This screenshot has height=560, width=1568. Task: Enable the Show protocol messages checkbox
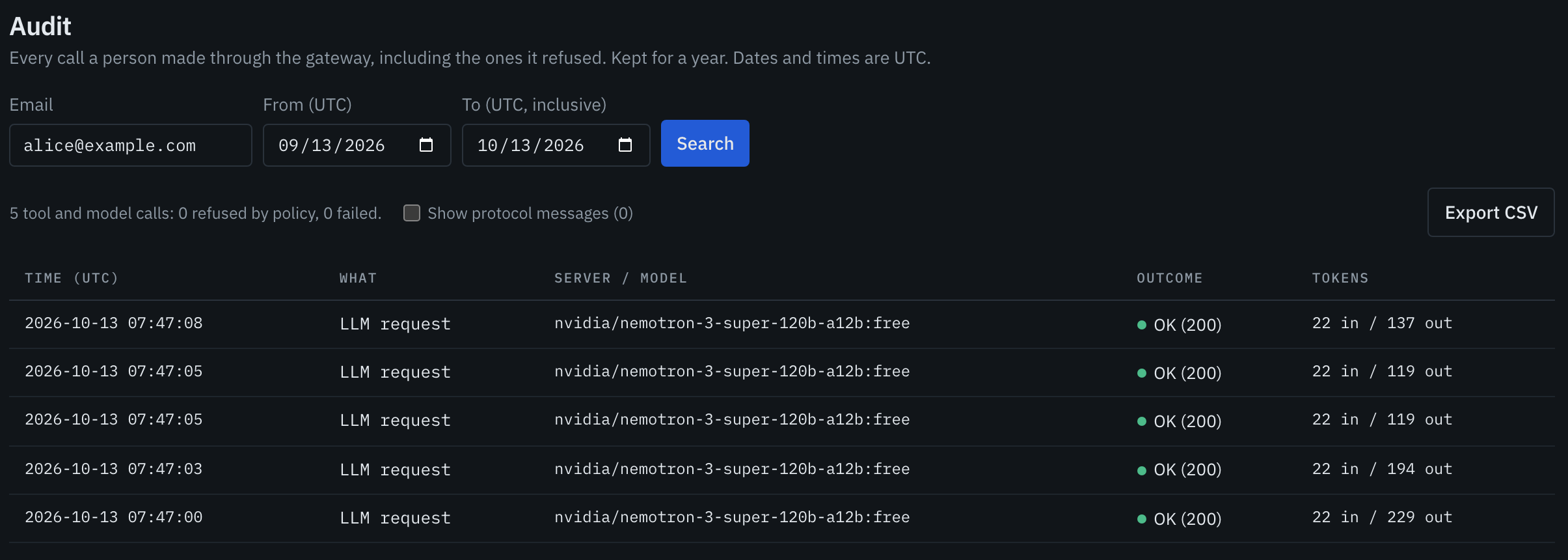(412, 213)
